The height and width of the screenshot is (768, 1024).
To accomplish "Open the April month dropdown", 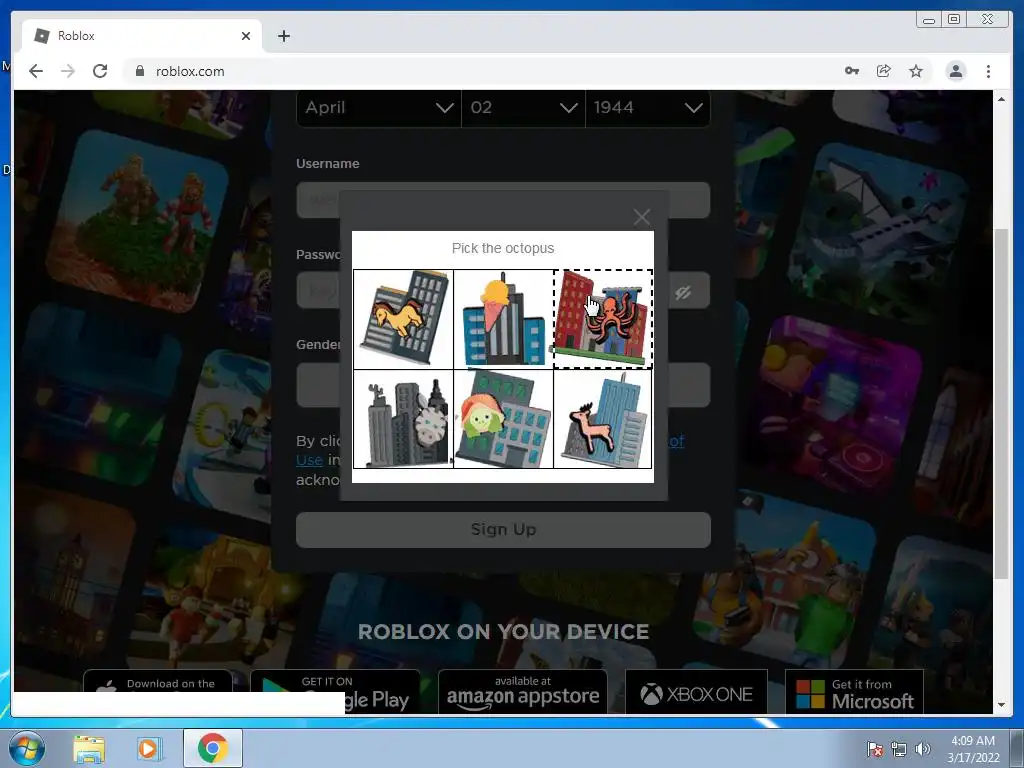I will (x=379, y=108).
